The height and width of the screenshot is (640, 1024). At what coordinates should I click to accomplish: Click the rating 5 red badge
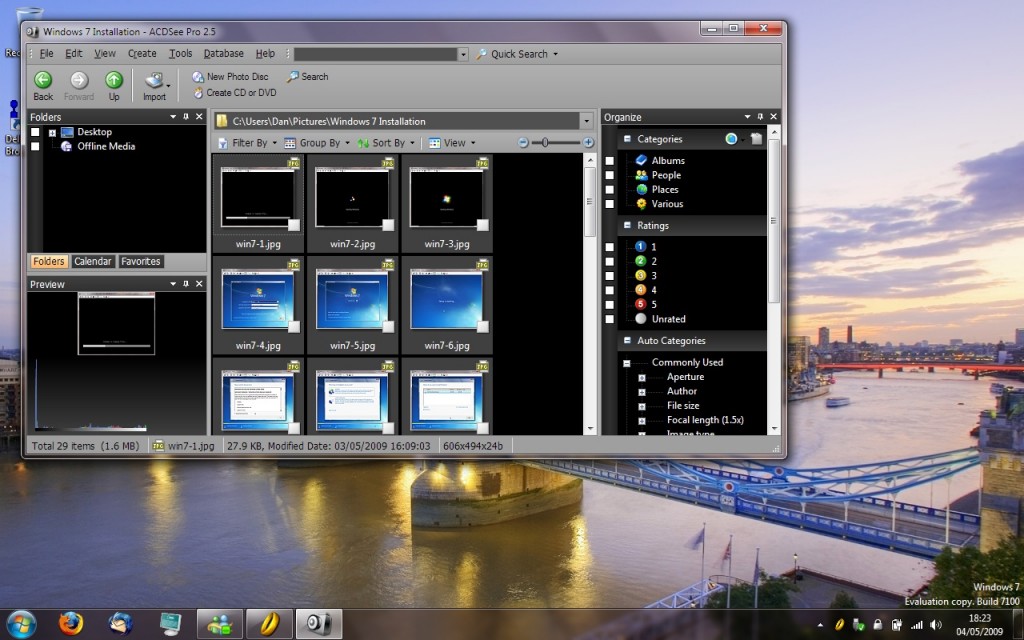coord(641,304)
